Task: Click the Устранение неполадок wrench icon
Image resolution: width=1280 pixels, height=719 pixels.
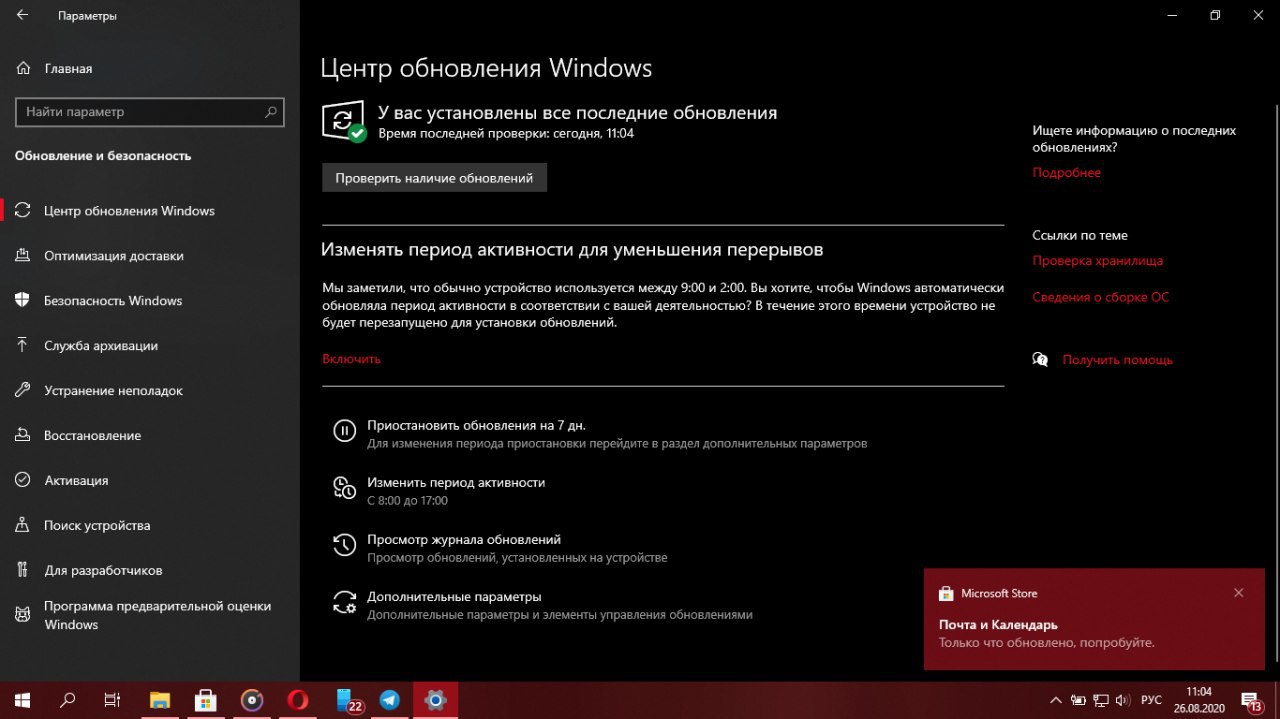Action: click(x=22, y=391)
